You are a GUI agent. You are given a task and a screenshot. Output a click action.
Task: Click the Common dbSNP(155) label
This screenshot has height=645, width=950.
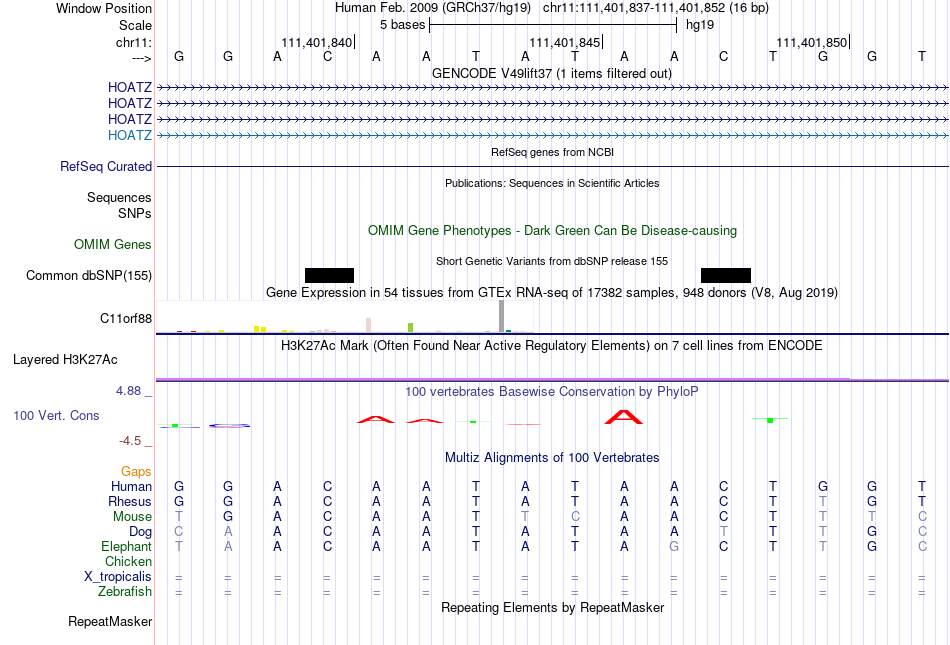[89, 276]
